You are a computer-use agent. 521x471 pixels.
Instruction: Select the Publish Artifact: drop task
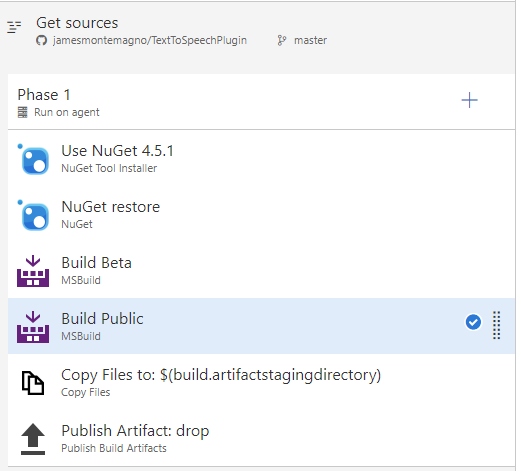(261, 438)
